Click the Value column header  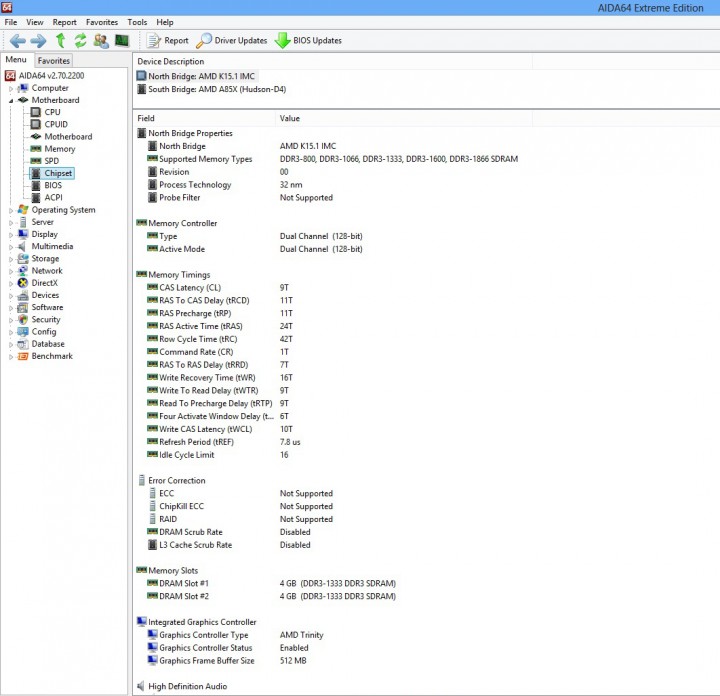pos(404,118)
